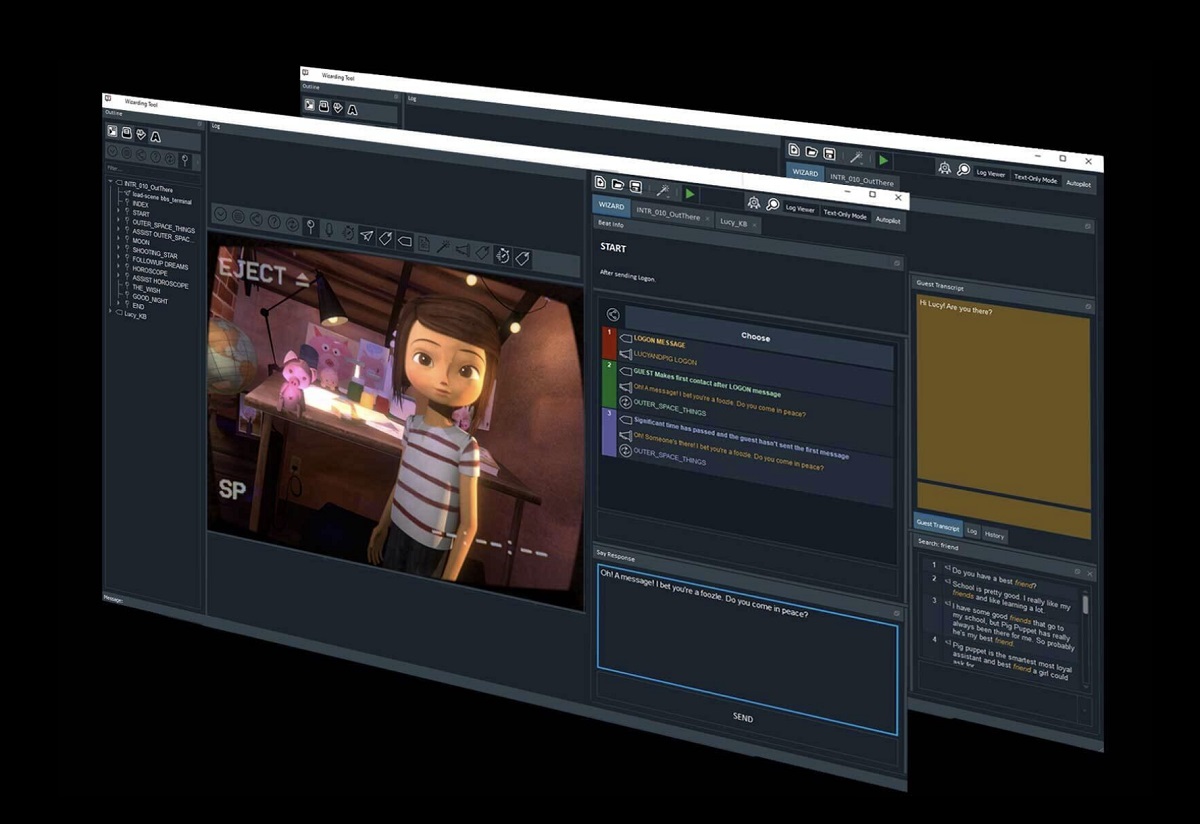Click the document icon in the scene toolbar

tap(423, 243)
